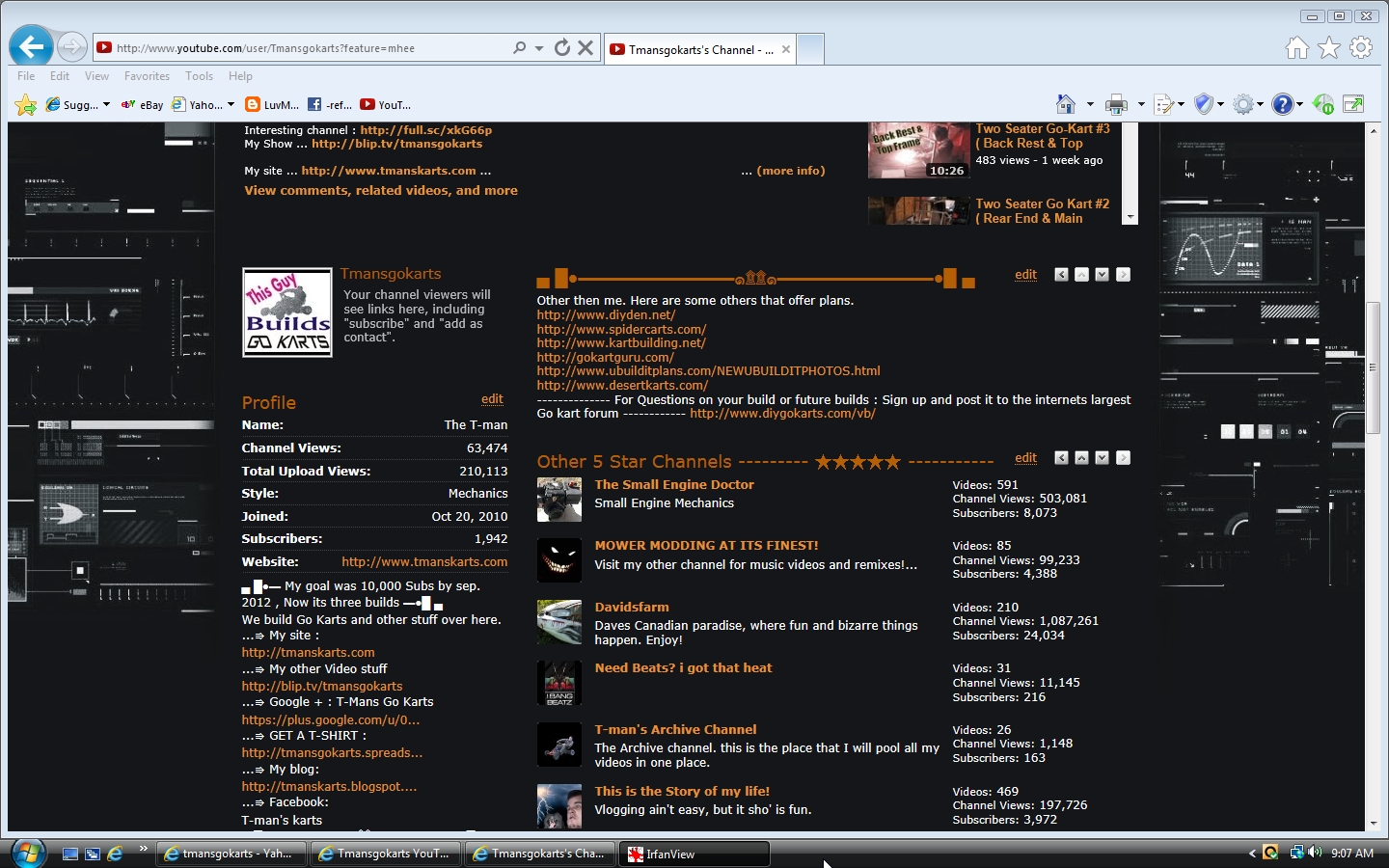Move links module down using arrow

(1102, 275)
